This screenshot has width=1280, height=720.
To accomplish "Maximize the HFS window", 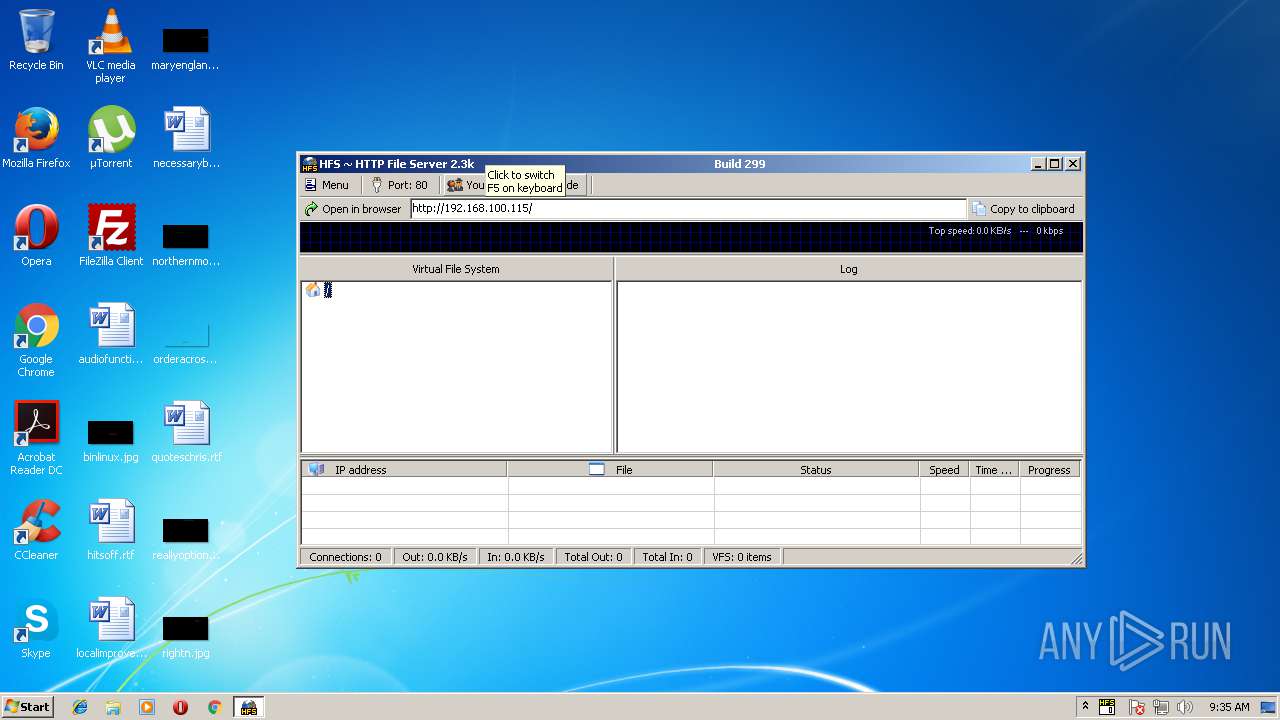I will 1055,164.
